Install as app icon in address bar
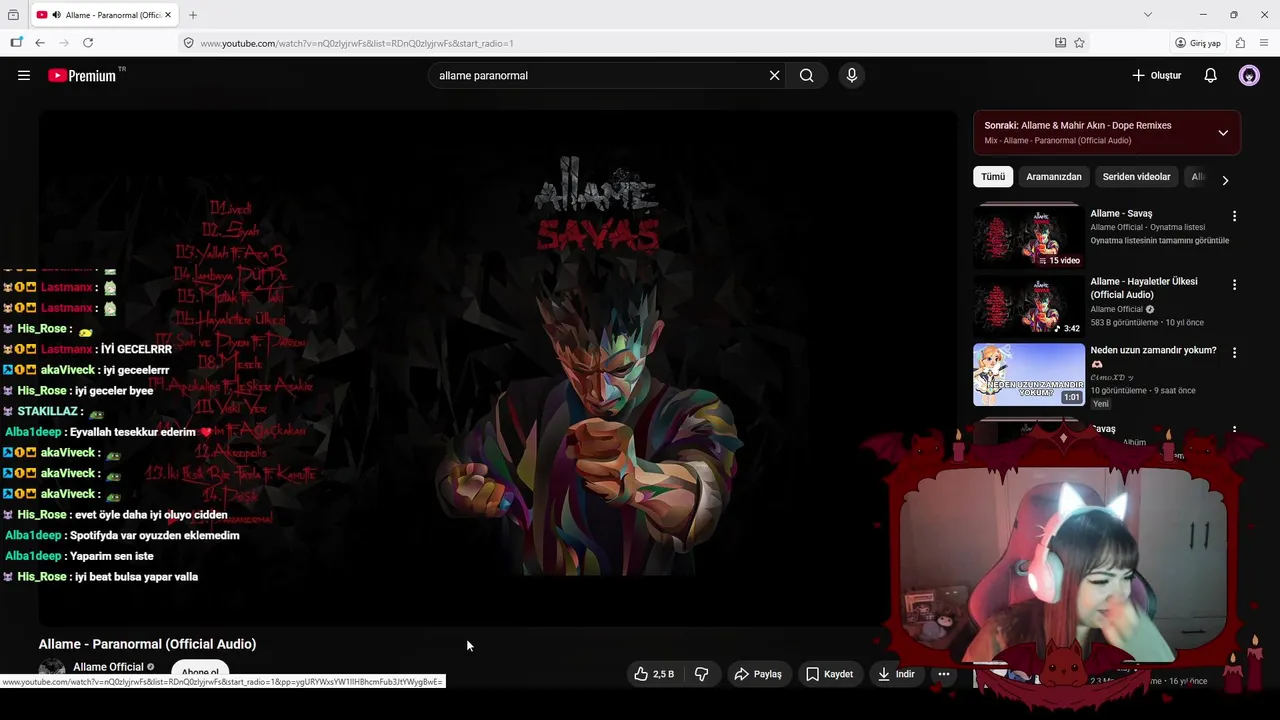The image size is (1280, 720). tap(1060, 43)
